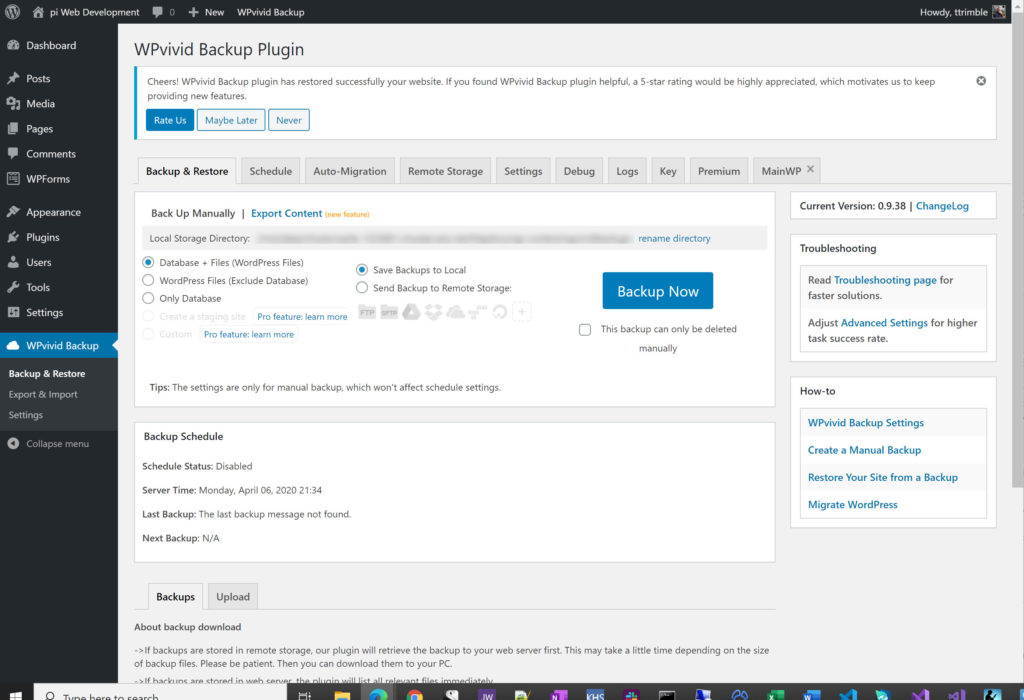
Task: Open Export & Import submenu item
Action: point(43,394)
